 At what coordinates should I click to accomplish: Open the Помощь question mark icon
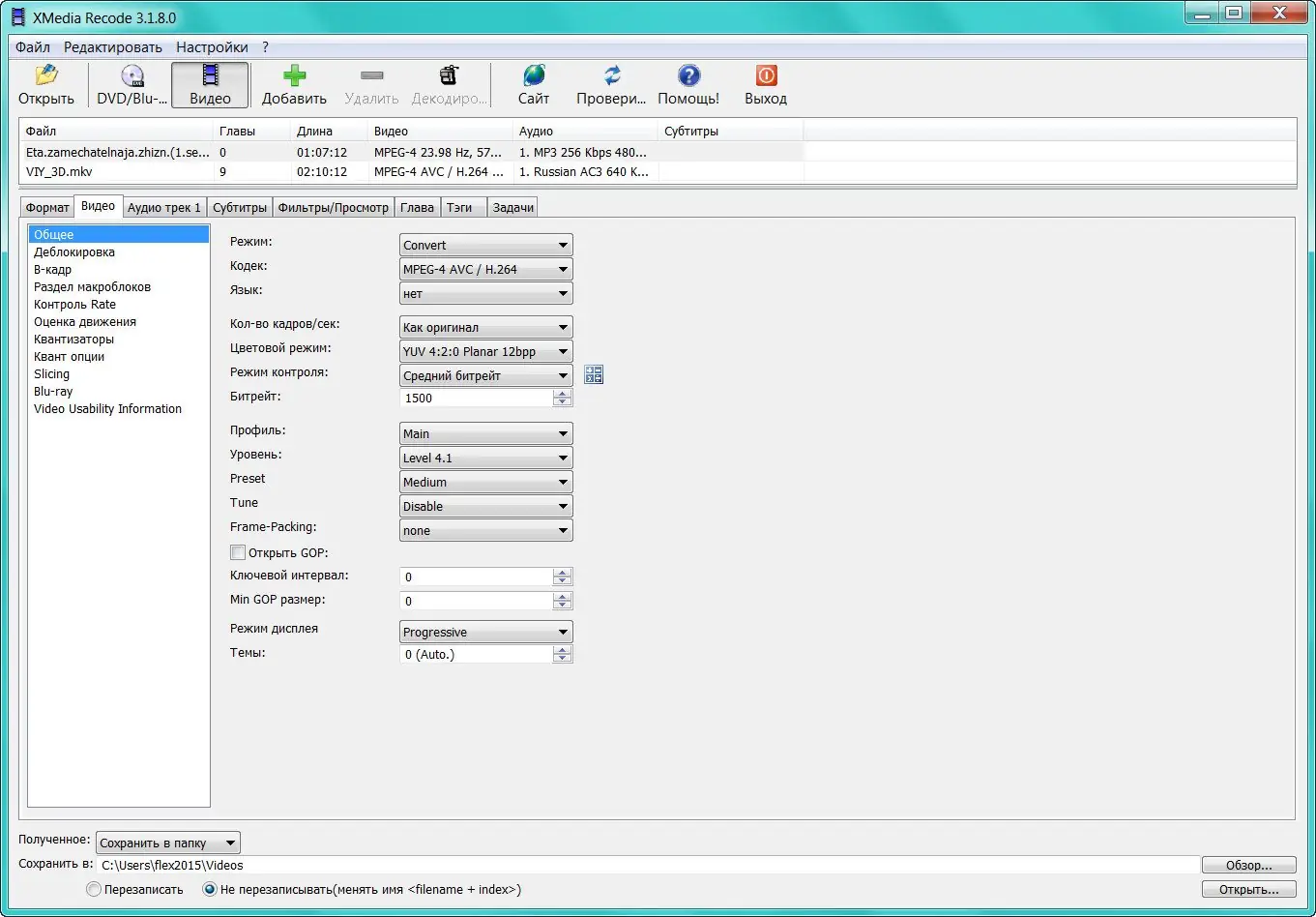click(x=688, y=76)
